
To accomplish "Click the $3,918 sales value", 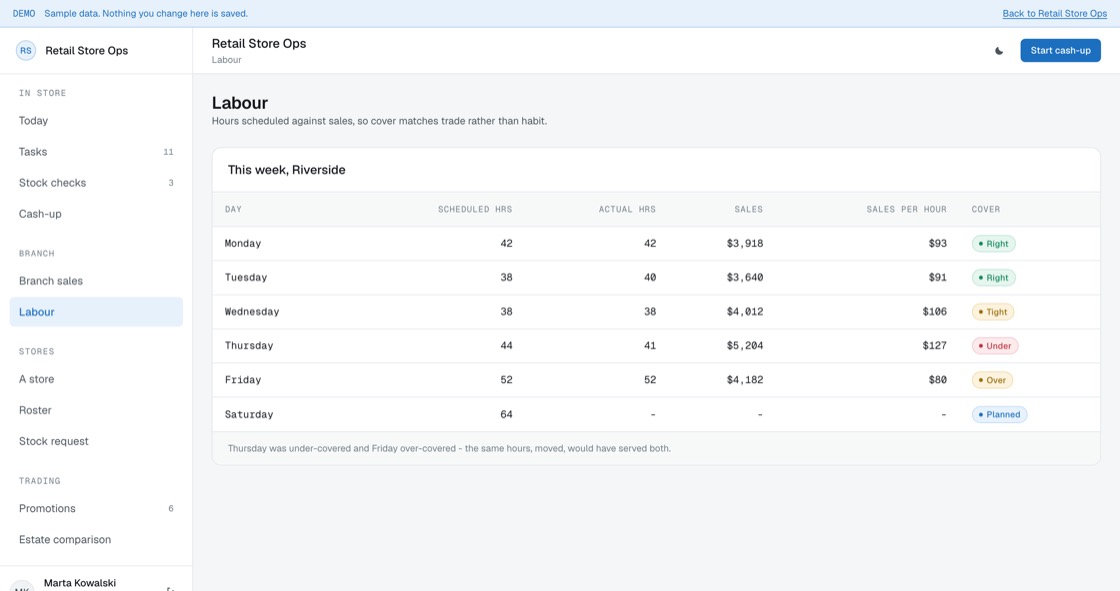I will coord(745,244).
